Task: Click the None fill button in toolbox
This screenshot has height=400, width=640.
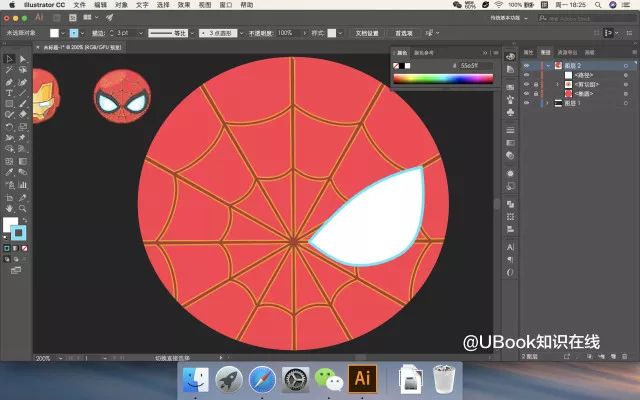Action: (24, 248)
